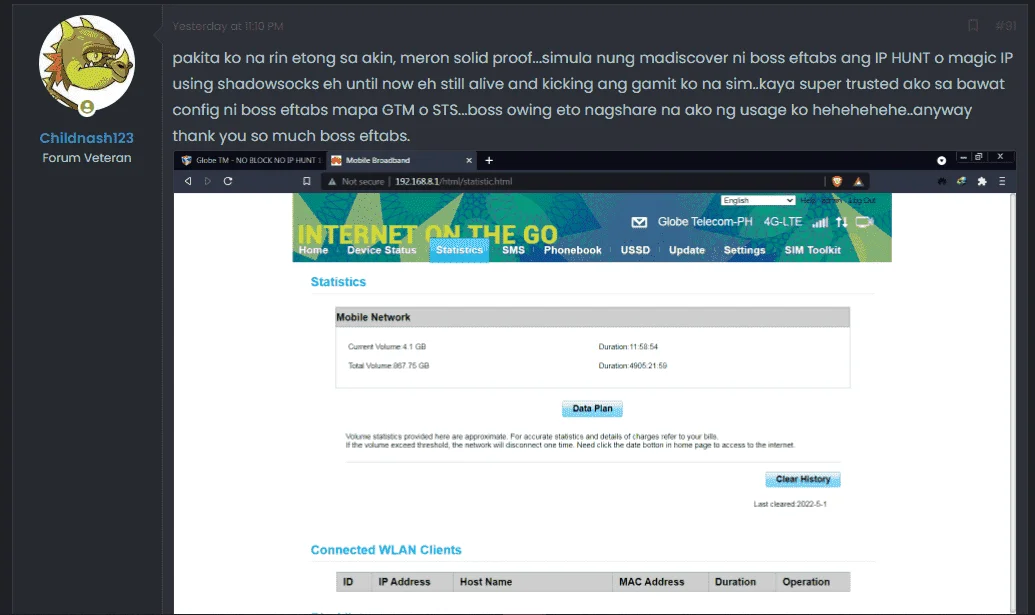Click the browser back arrow
Viewport: 1035px width, 615px height.
[188, 181]
